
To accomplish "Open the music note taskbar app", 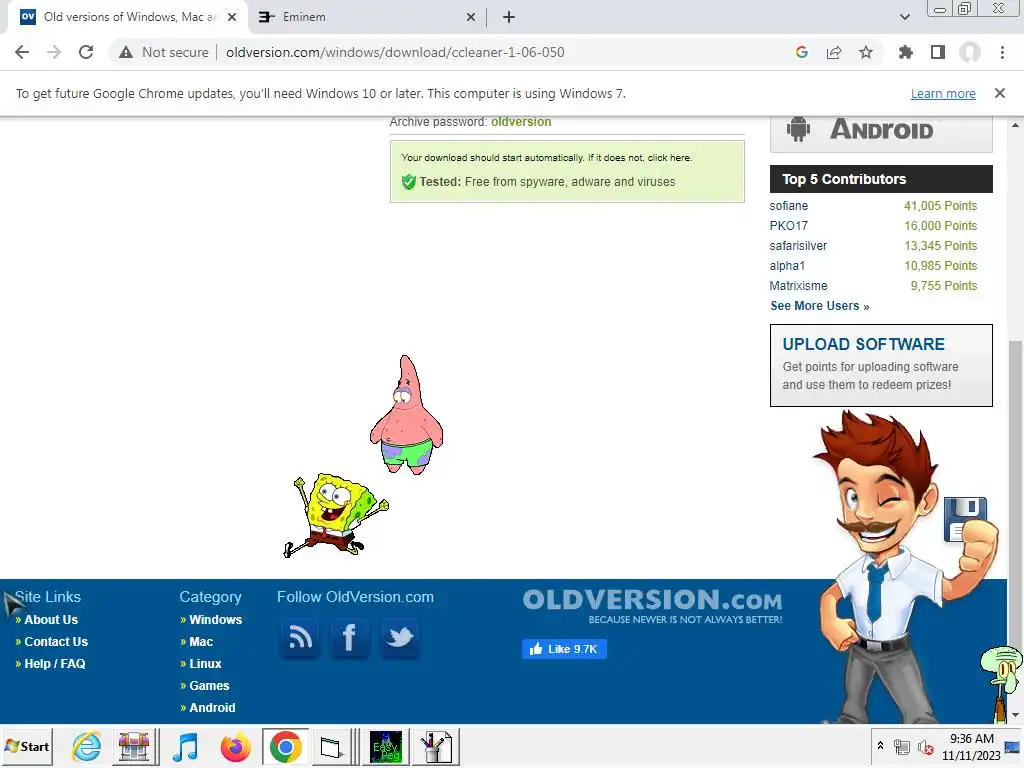I will (185, 746).
